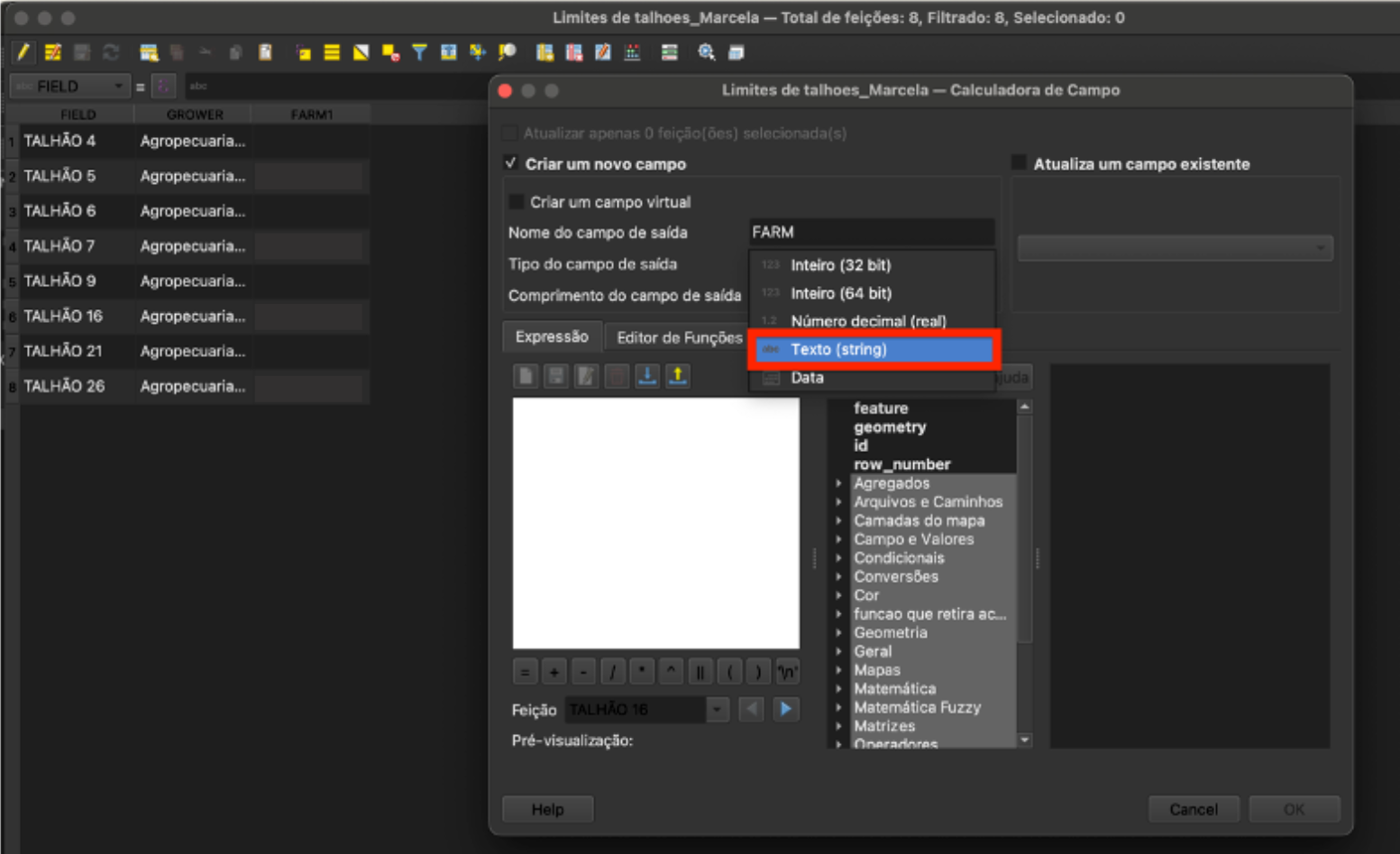1400x854 pixels.
Task: Go to next feature blue arrow
Action: (785, 710)
